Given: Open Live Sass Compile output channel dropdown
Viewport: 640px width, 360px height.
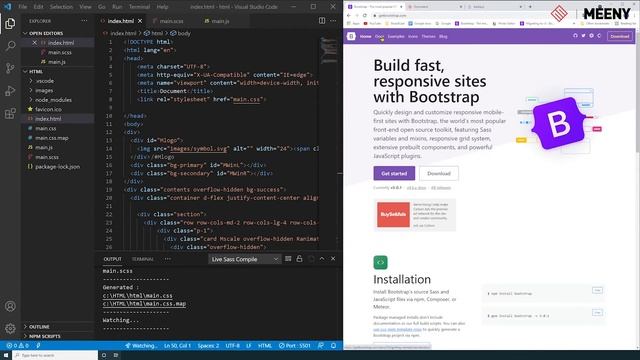Looking at the screenshot, I should pyautogui.click(x=244, y=259).
